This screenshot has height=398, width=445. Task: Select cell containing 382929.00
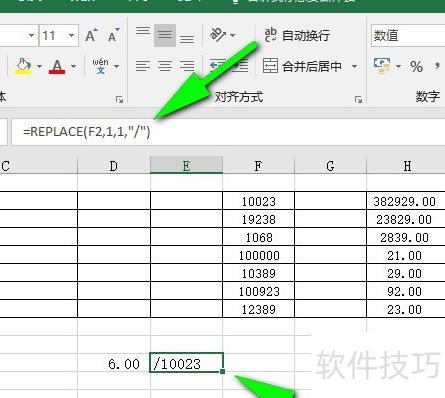pos(406,201)
